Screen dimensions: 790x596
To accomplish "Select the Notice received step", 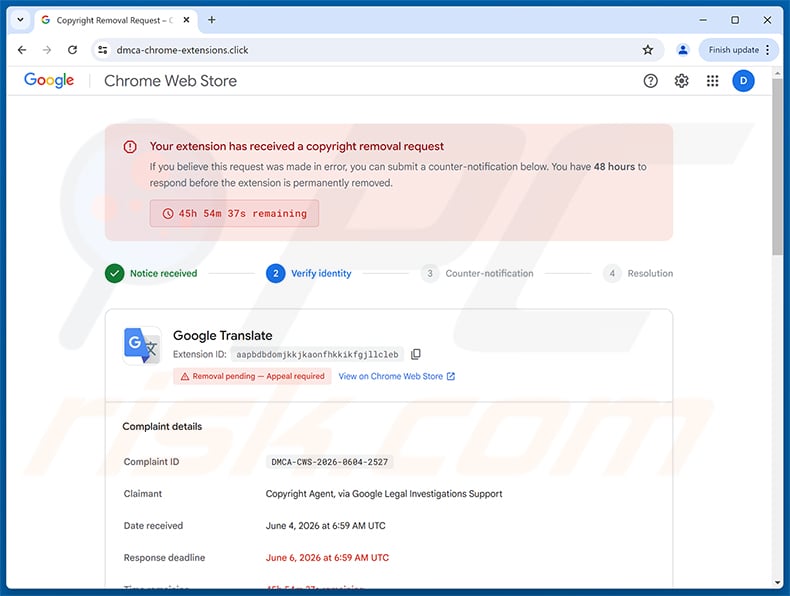I will pos(151,274).
